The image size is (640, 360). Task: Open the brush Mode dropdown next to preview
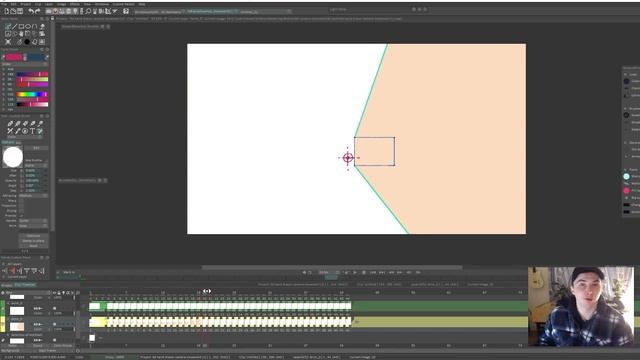pos(36,165)
